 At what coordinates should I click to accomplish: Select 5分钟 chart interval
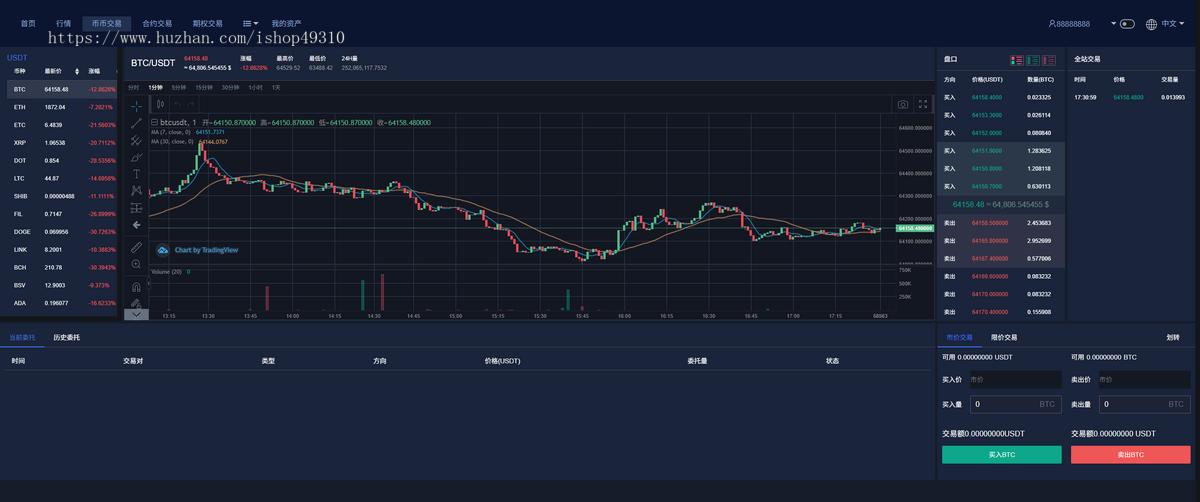(179, 87)
